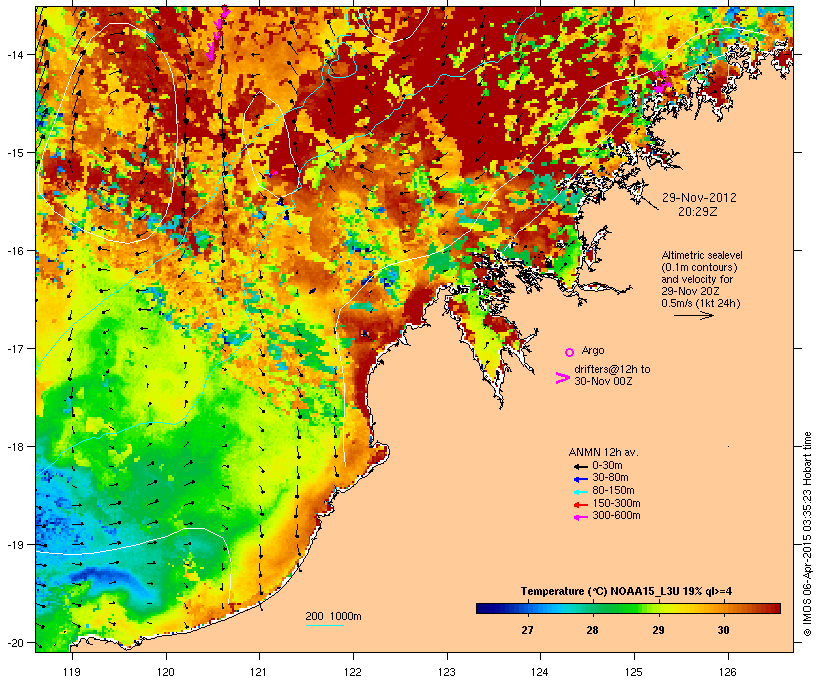Click the dark blue end of temperature colorbar
The width and height of the screenshot is (820, 680).
(484, 608)
